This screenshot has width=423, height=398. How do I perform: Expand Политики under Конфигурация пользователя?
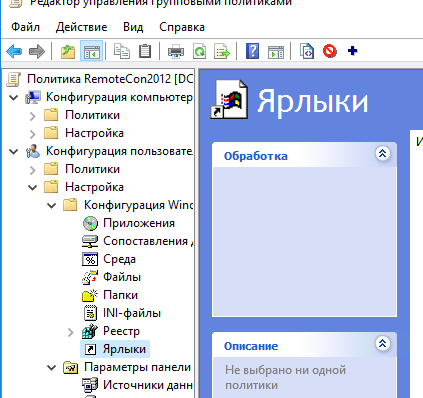[x=32, y=170]
